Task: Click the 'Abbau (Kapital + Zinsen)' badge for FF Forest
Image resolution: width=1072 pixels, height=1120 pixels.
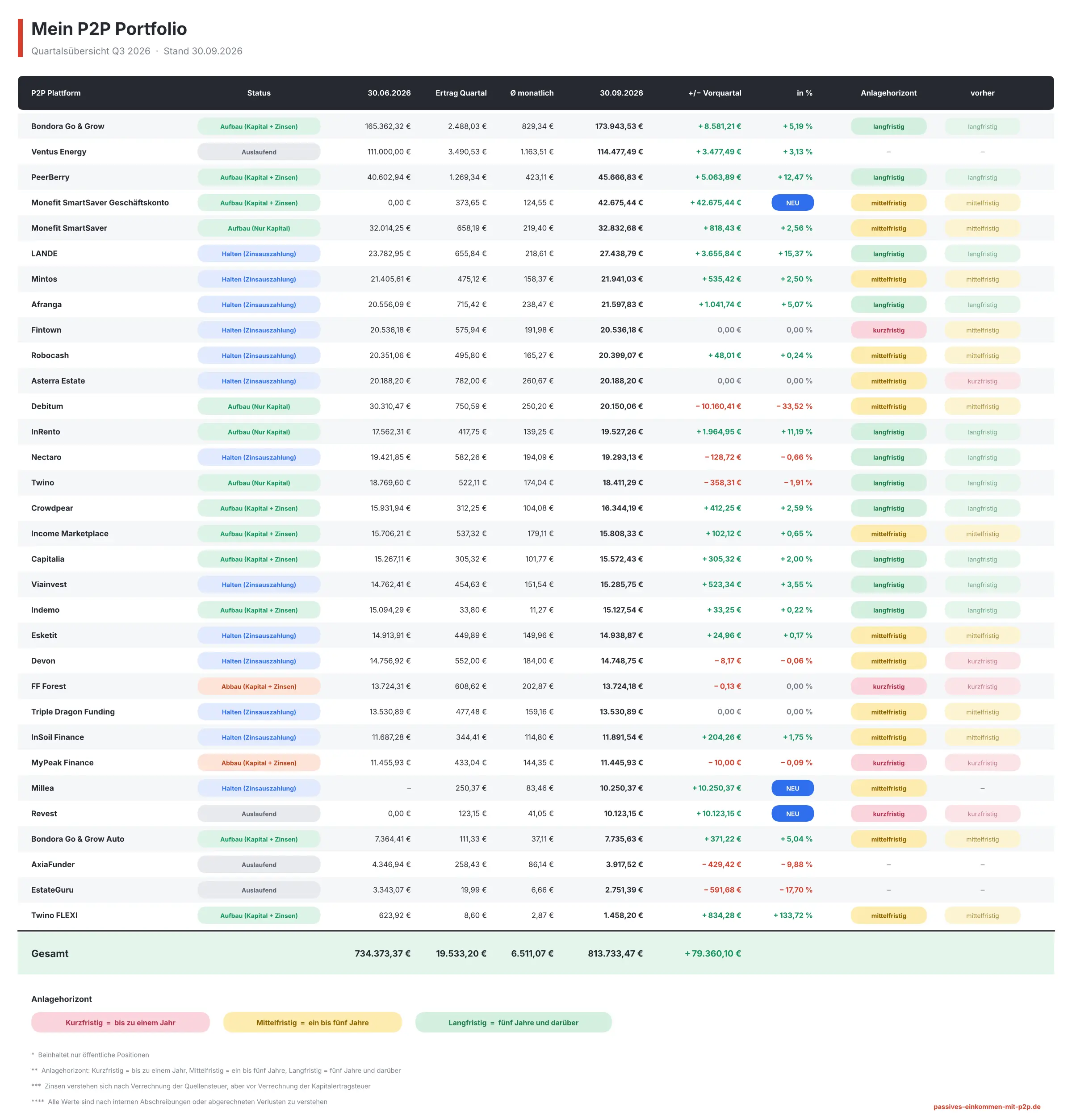Action: tap(259, 686)
